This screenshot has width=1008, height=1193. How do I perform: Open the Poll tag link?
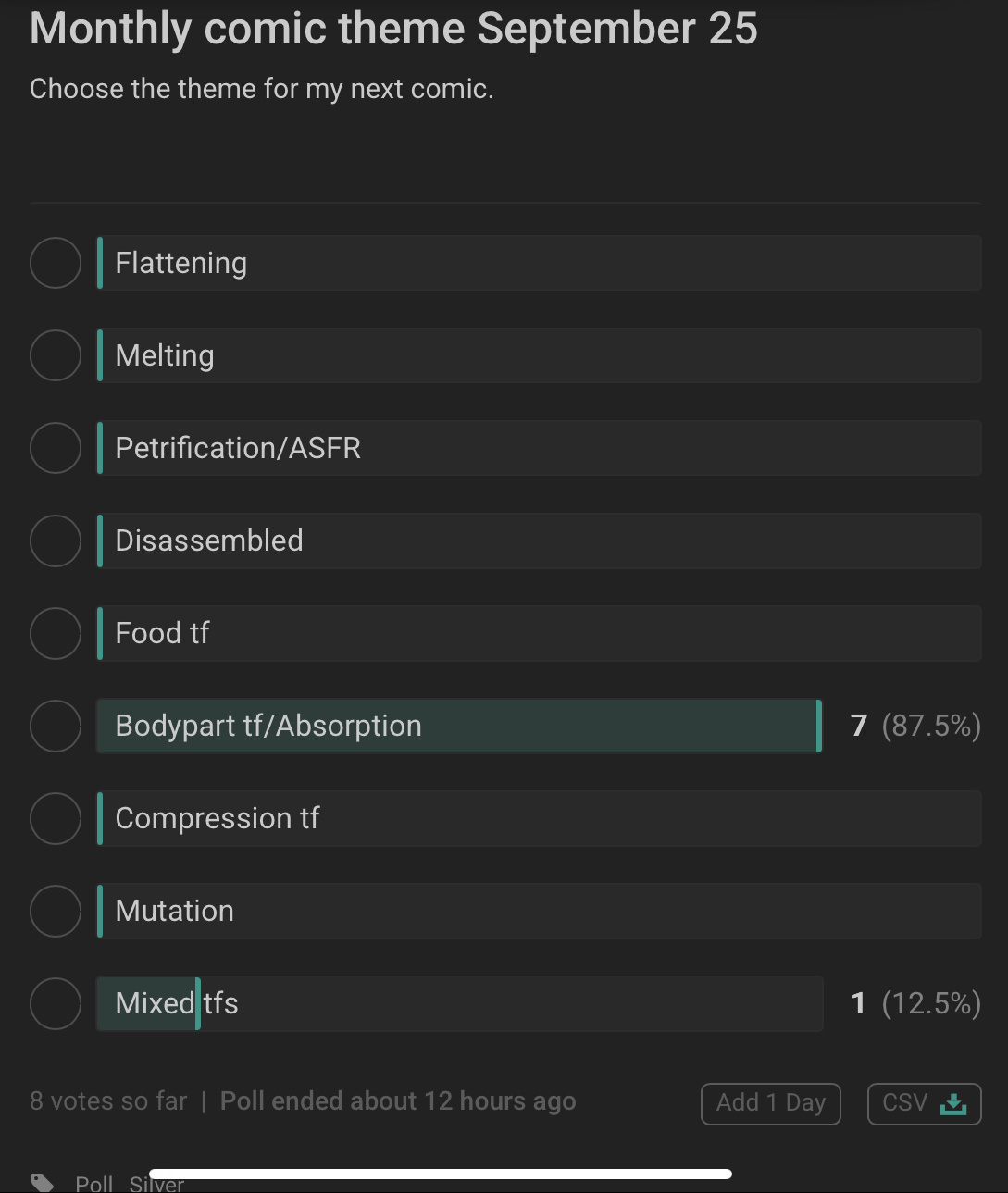94,1184
